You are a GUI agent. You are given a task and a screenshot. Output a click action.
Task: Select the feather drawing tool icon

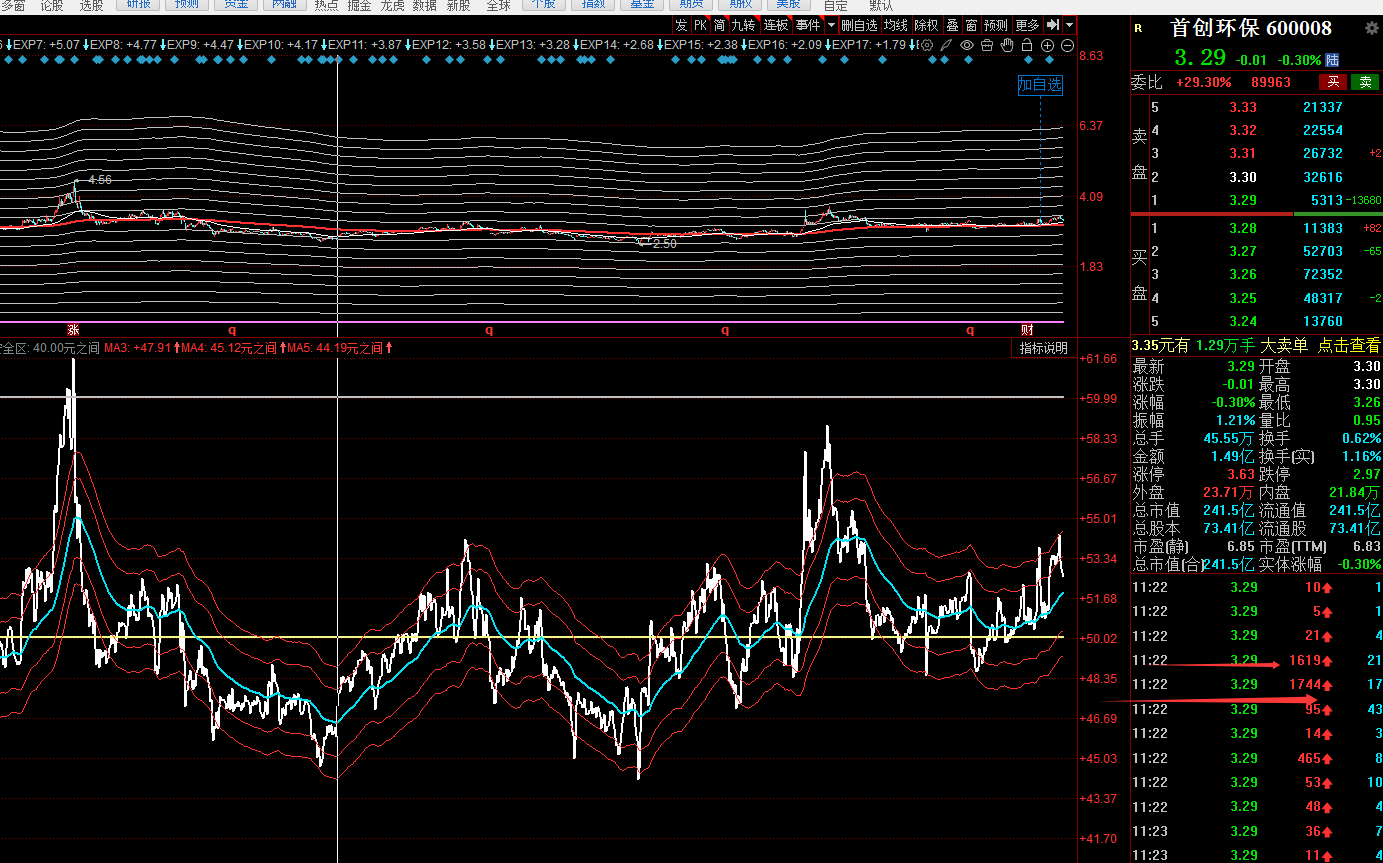(946, 45)
